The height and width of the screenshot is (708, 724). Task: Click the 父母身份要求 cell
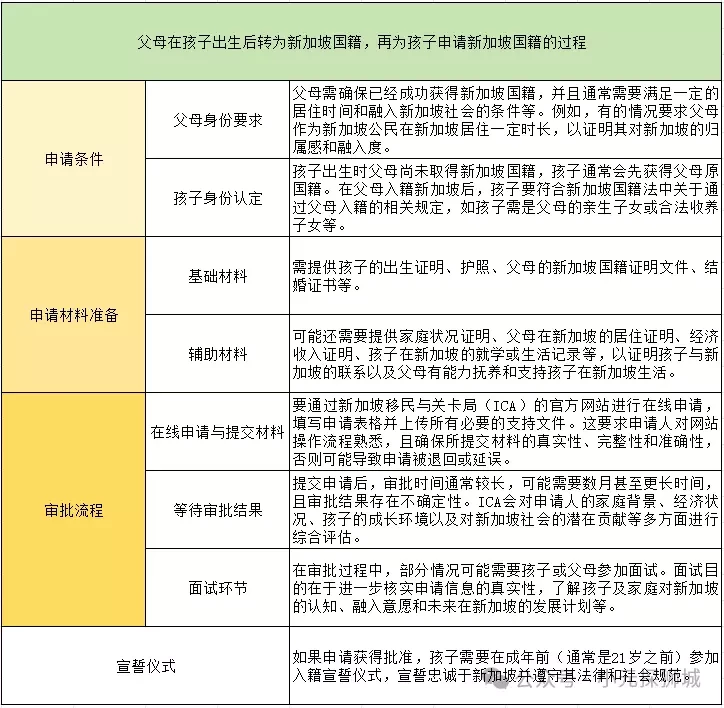pyautogui.click(x=217, y=120)
